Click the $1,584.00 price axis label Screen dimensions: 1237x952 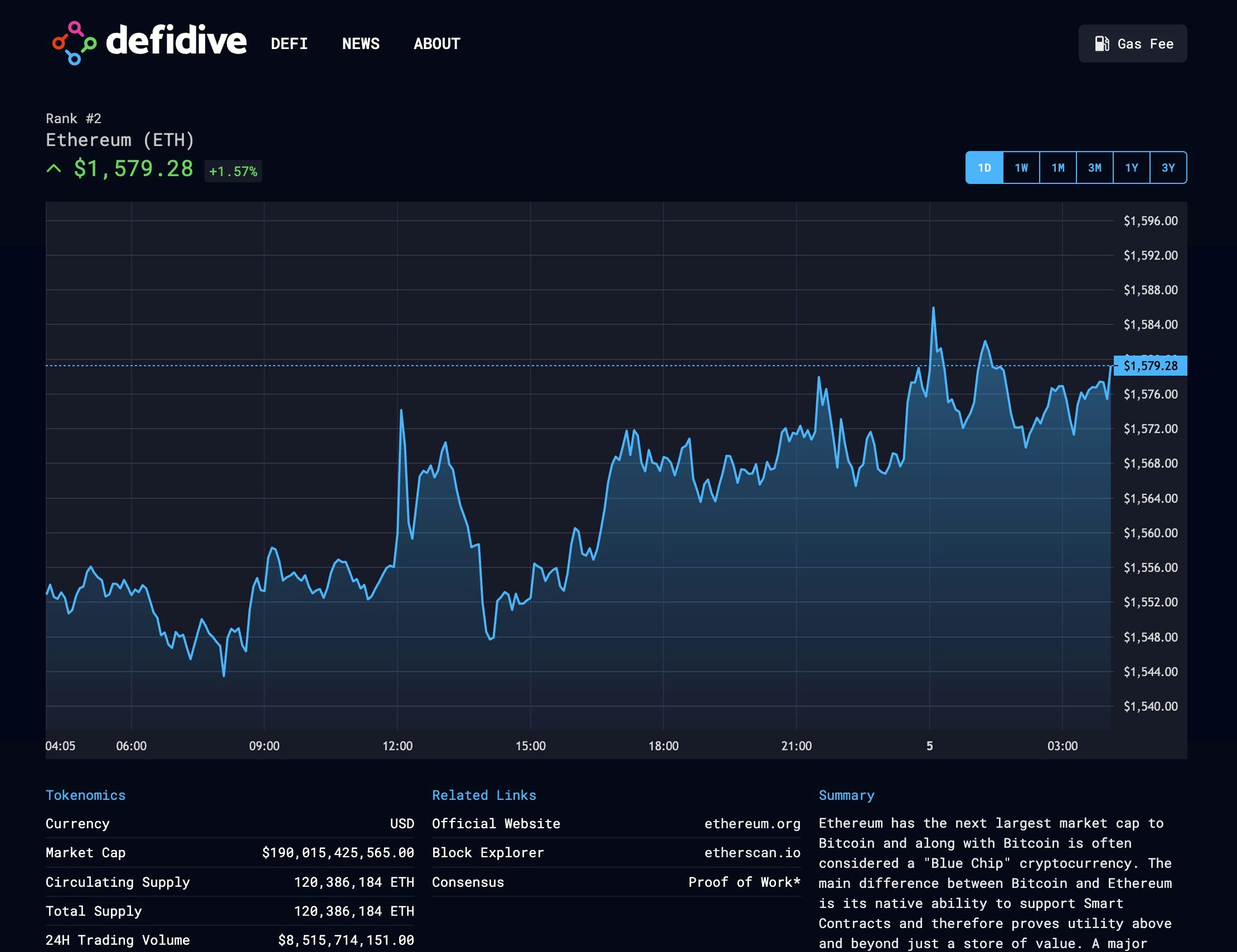[x=1151, y=324]
